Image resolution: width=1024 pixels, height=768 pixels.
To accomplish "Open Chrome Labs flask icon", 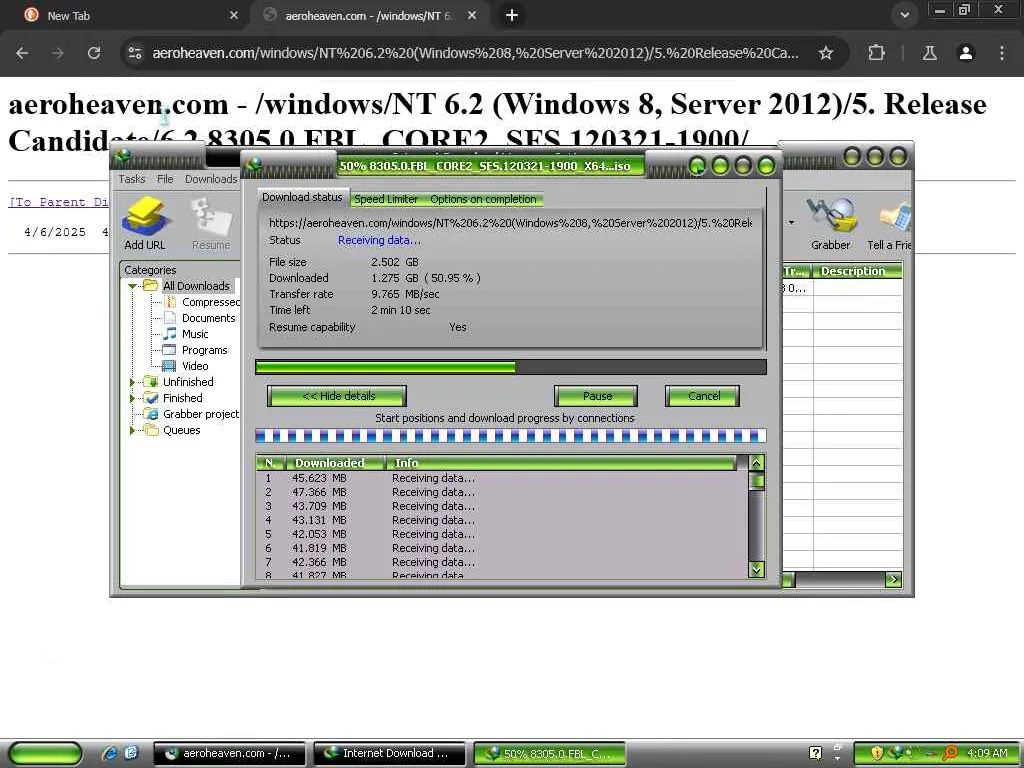I will click(x=930, y=53).
